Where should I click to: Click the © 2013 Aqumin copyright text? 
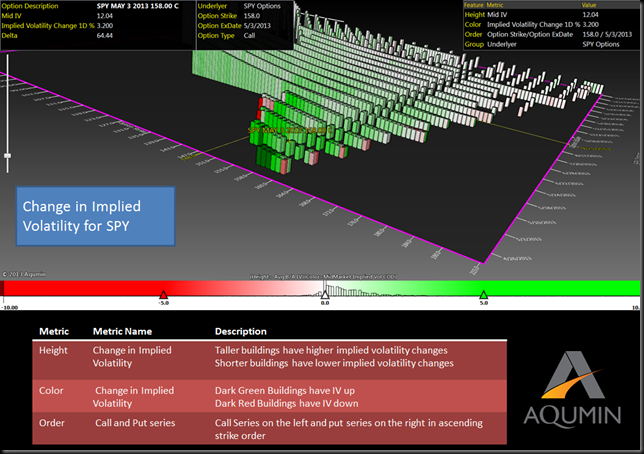point(24,274)
